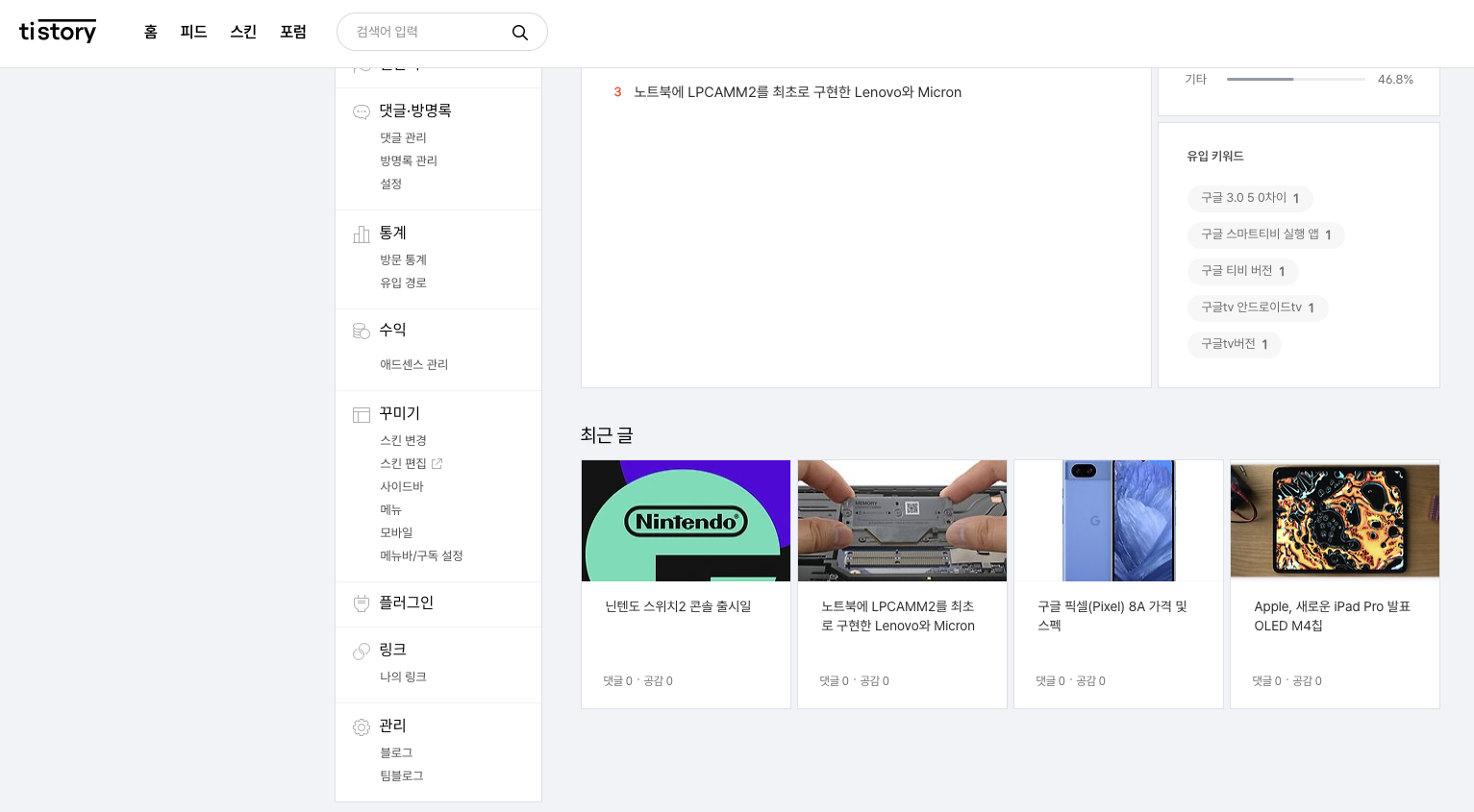The width and height of the screenshot is (1474, 812).
Task: Open ranked post about LPCAMM2 Lenovo Micron
Action: [x=797, y=92]
